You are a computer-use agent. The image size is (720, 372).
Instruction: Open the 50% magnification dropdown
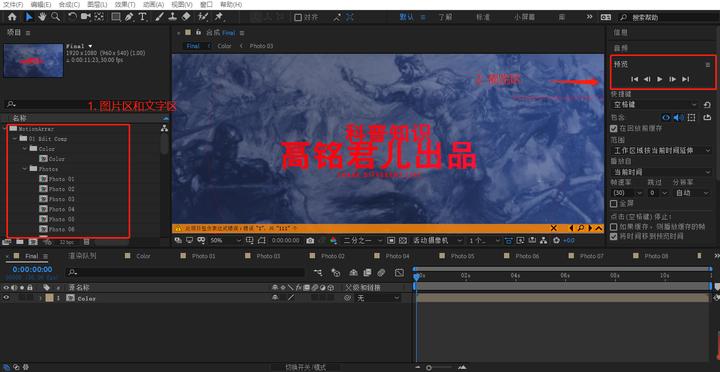click(x=225, y=241)
